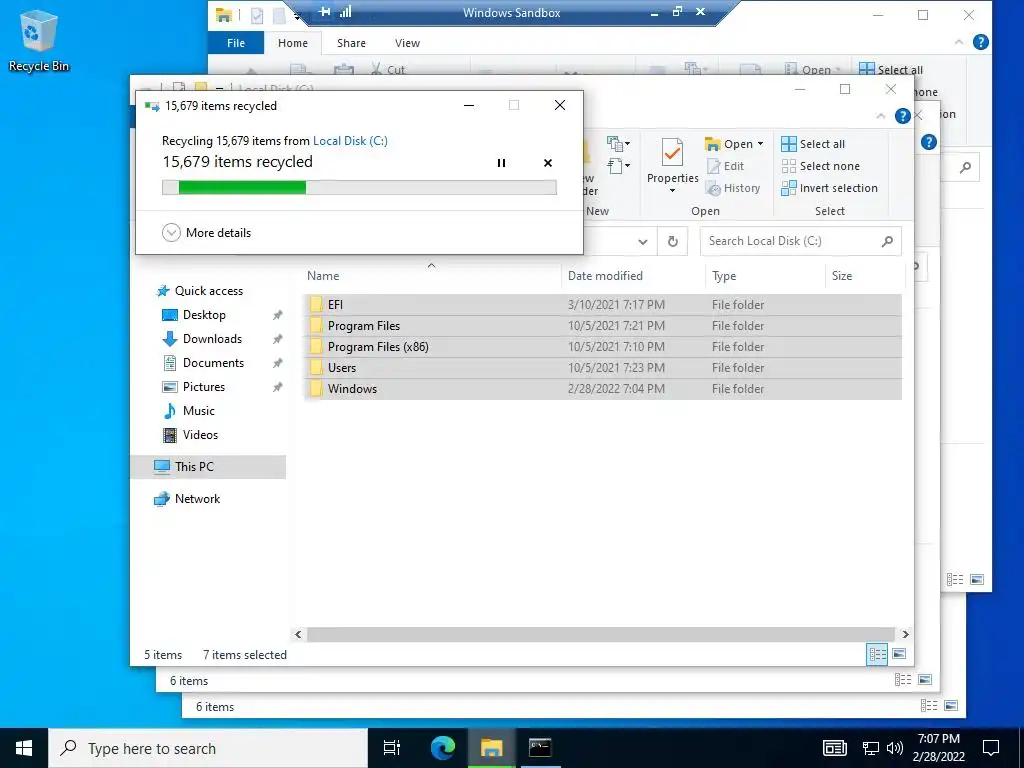1024x768 pixels.
Task: Expand the Open dropdown arrow in the ribbon
Action: pos(760,144)
